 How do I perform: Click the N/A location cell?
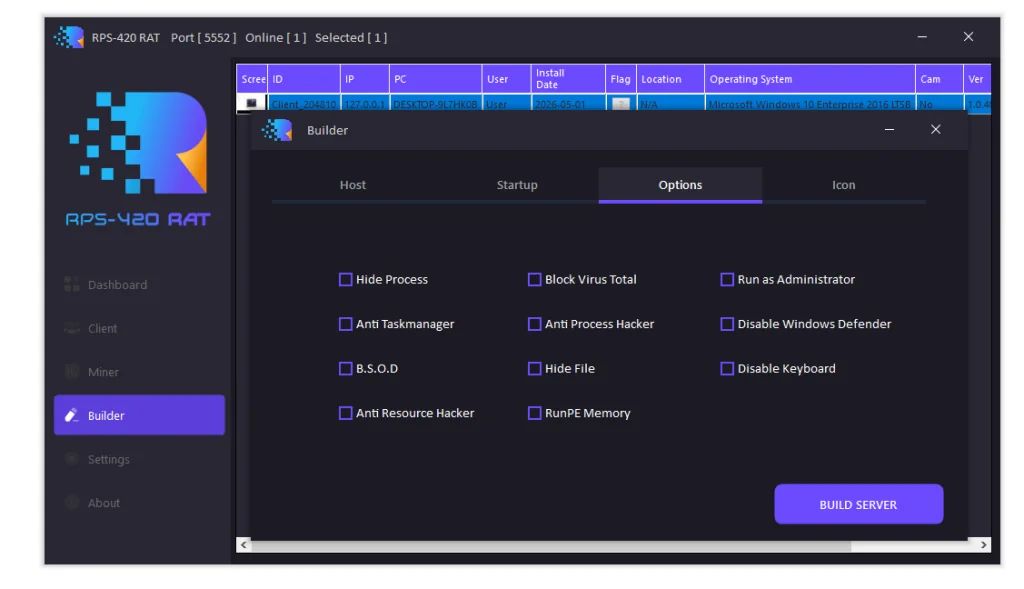(671, 104)
